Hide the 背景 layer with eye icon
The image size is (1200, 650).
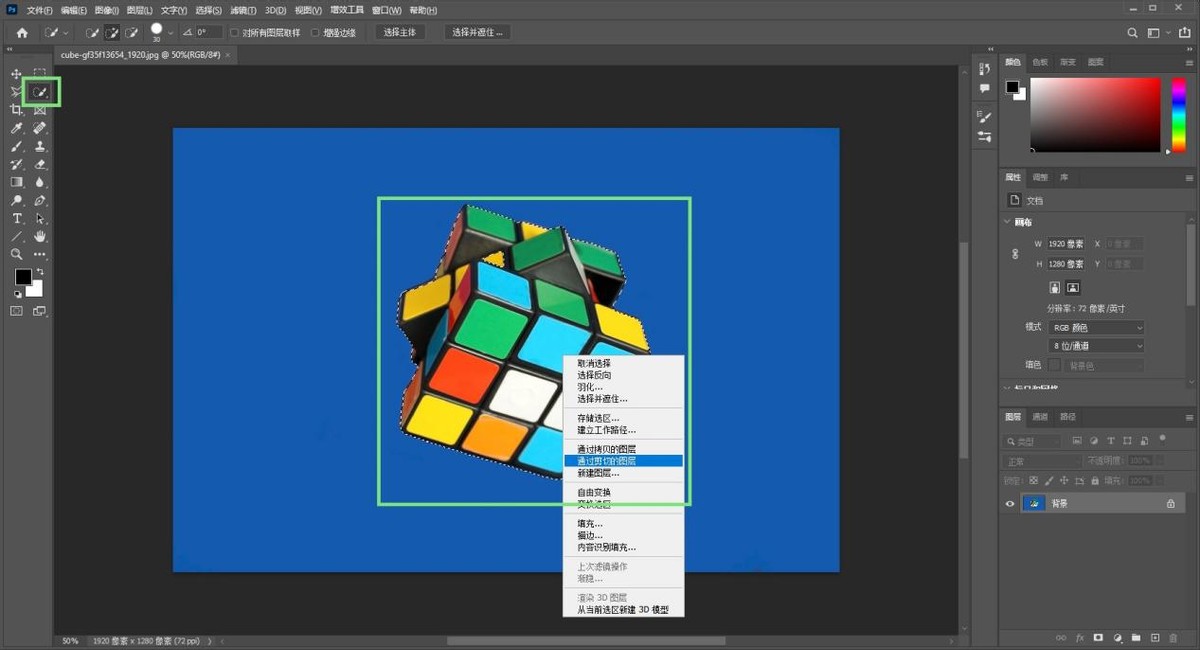pyautogui.click(x=1010, y=504)
